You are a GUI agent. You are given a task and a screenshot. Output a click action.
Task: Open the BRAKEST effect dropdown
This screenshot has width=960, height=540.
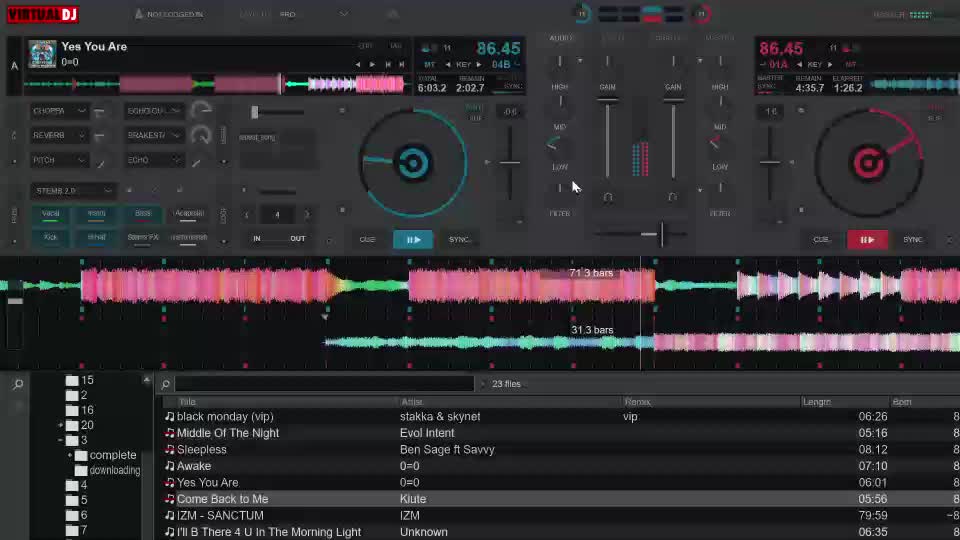[154, 135]
